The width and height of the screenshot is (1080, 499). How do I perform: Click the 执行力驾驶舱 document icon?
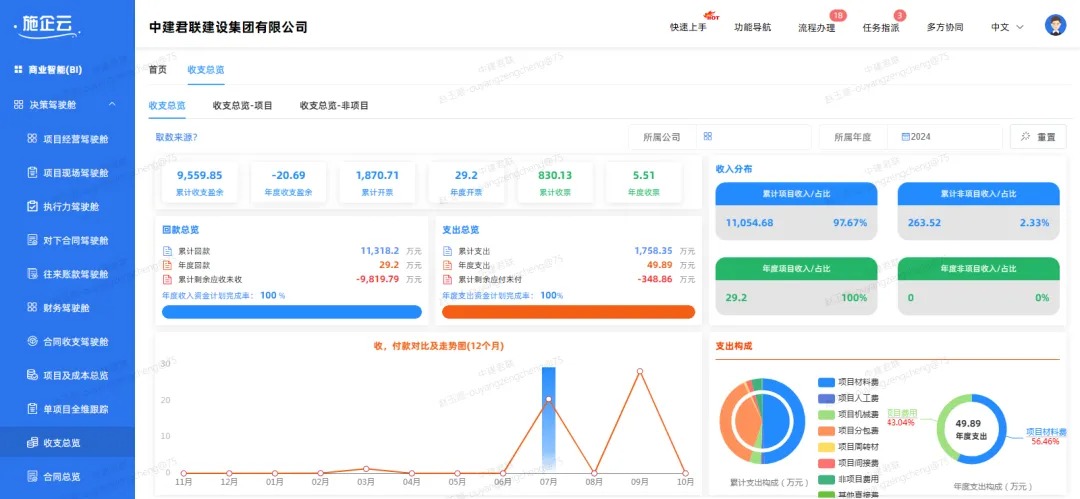[x=33, y=207]
